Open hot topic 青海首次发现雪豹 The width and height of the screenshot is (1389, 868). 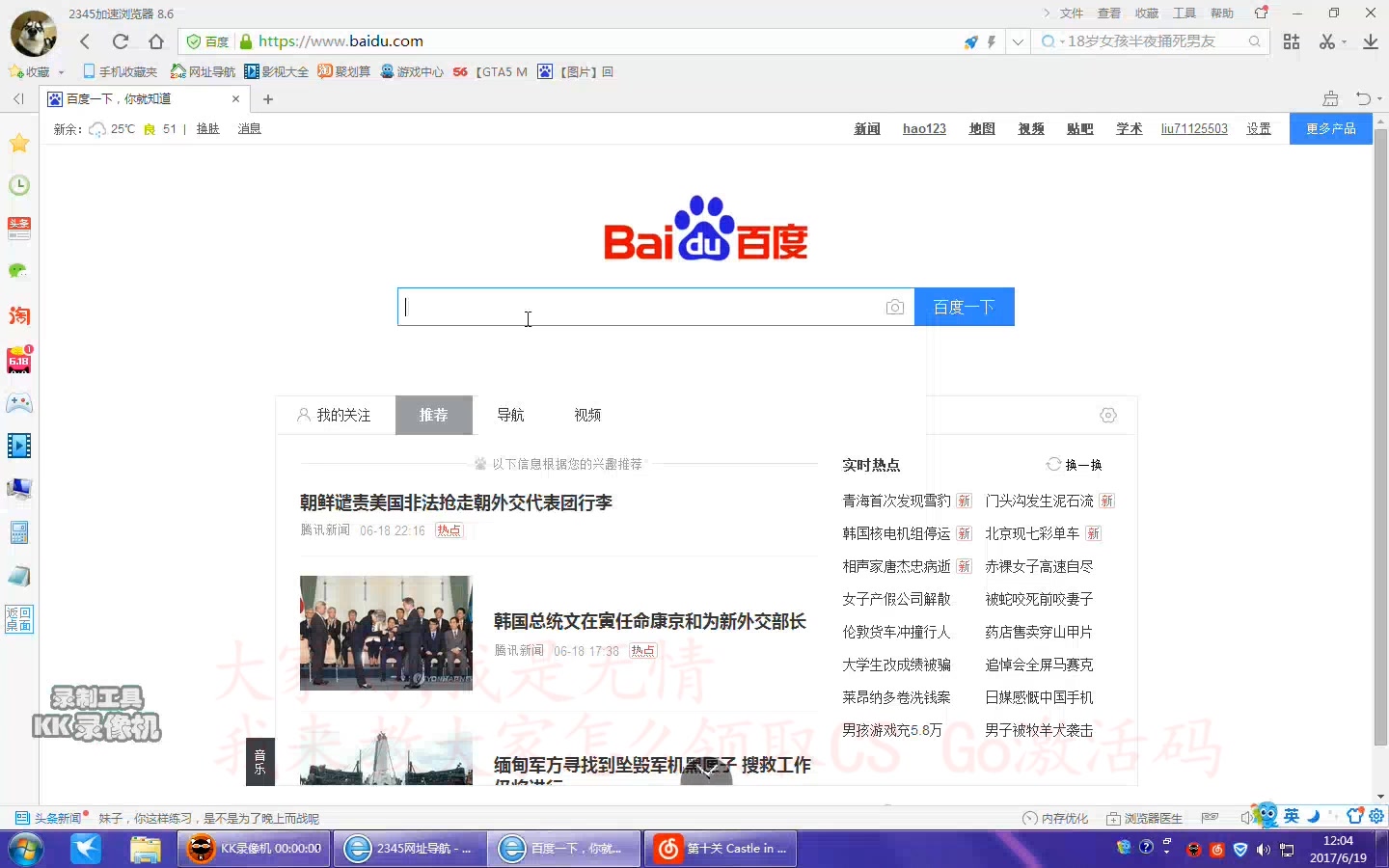tap(896, 501)
